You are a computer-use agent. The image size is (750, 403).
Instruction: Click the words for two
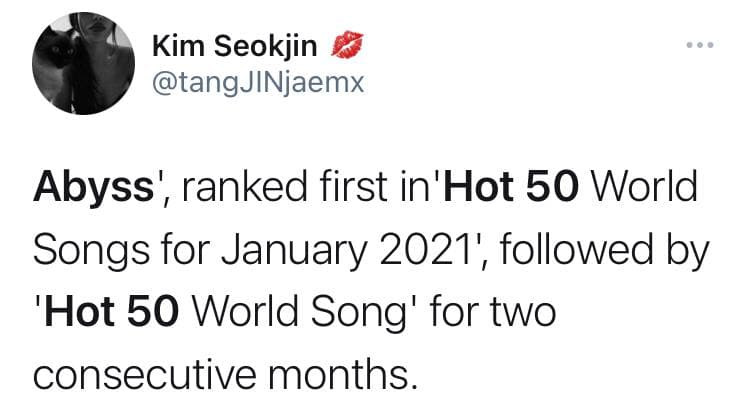(x=493, y=311)
